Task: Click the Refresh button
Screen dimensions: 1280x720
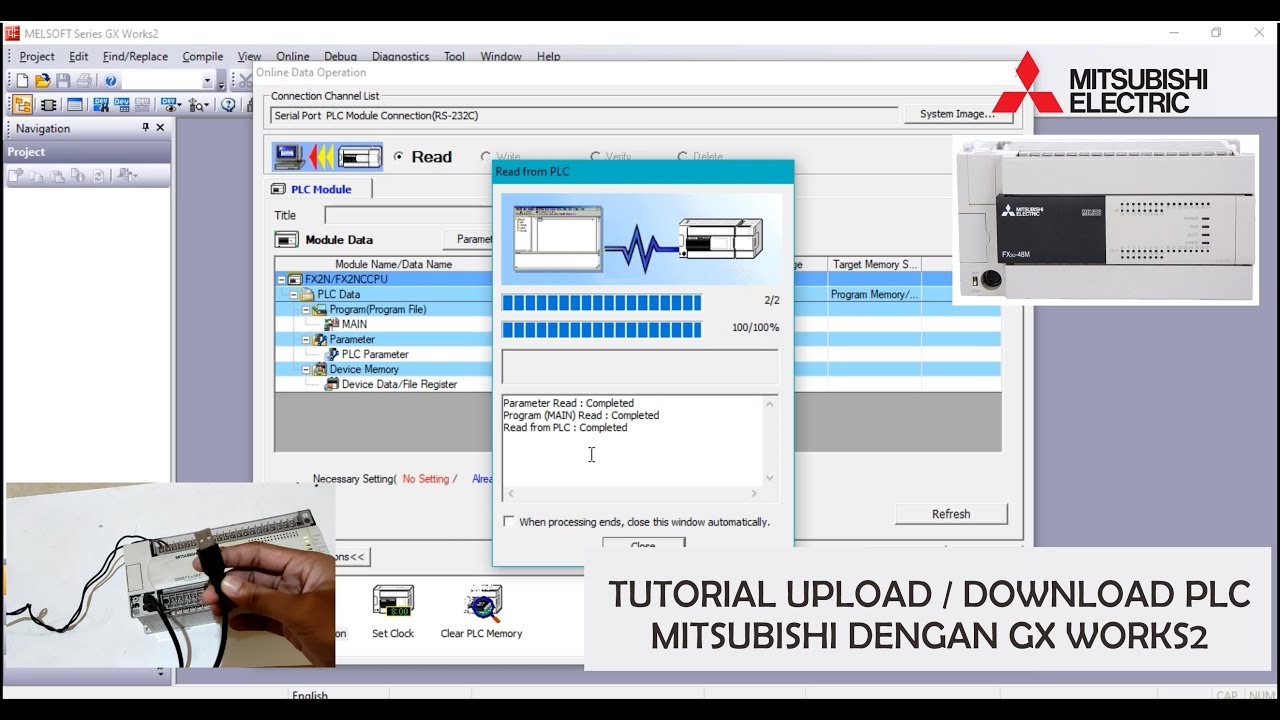Action: point(951,514)
